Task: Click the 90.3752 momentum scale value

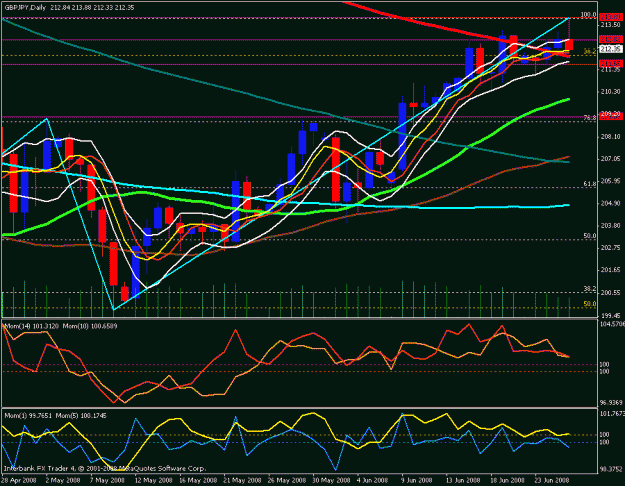Action: click(x=611, y=469)
